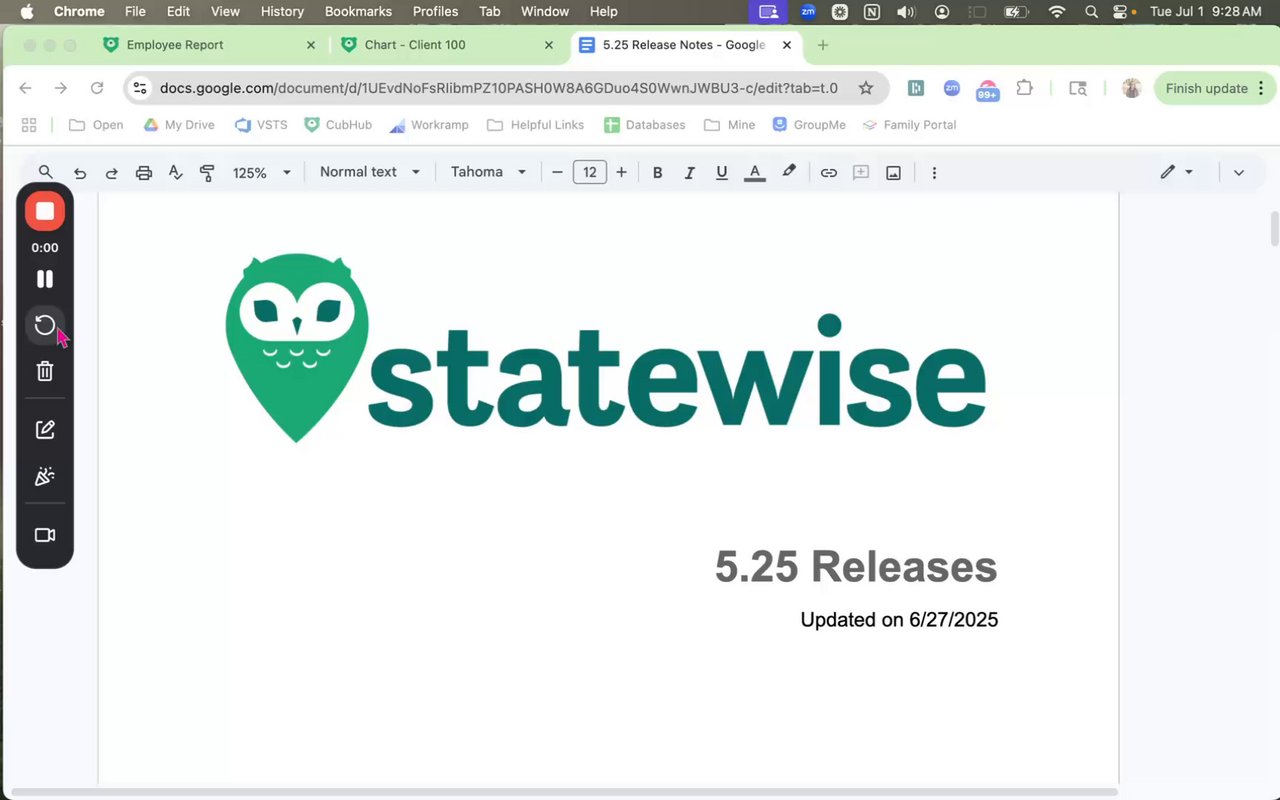Open the drawing pen tool in the recorder panel
1280x800 pixels.
coord(45,429)
